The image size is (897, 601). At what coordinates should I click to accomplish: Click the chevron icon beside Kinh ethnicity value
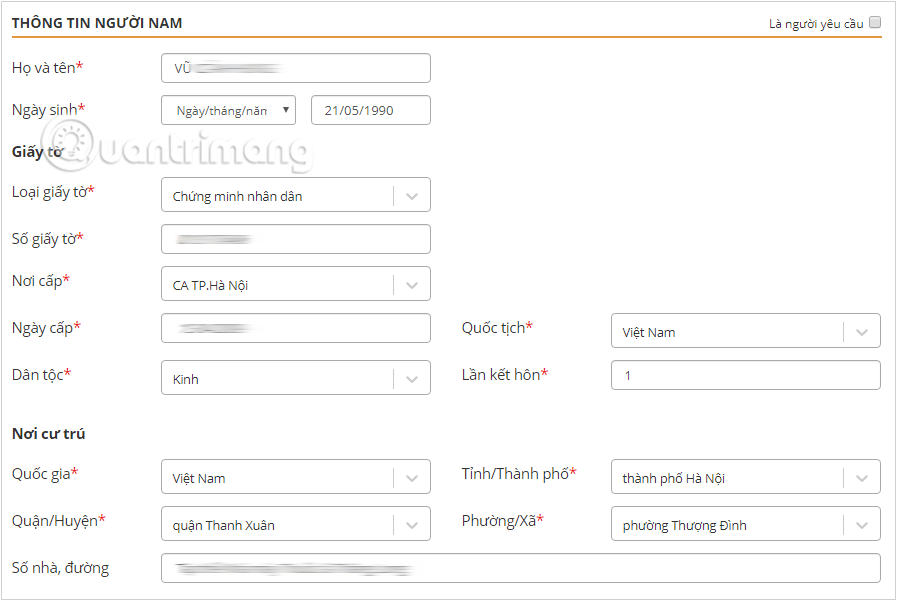411,377
